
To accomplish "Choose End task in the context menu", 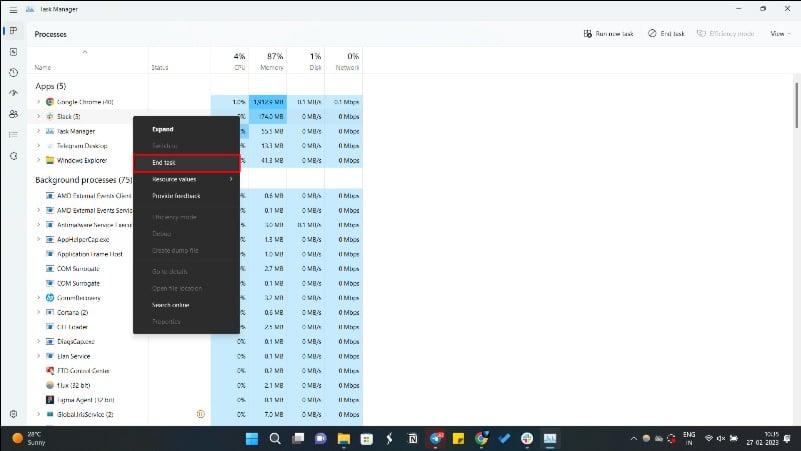I will pyautogui.click(x=186, y=162).
